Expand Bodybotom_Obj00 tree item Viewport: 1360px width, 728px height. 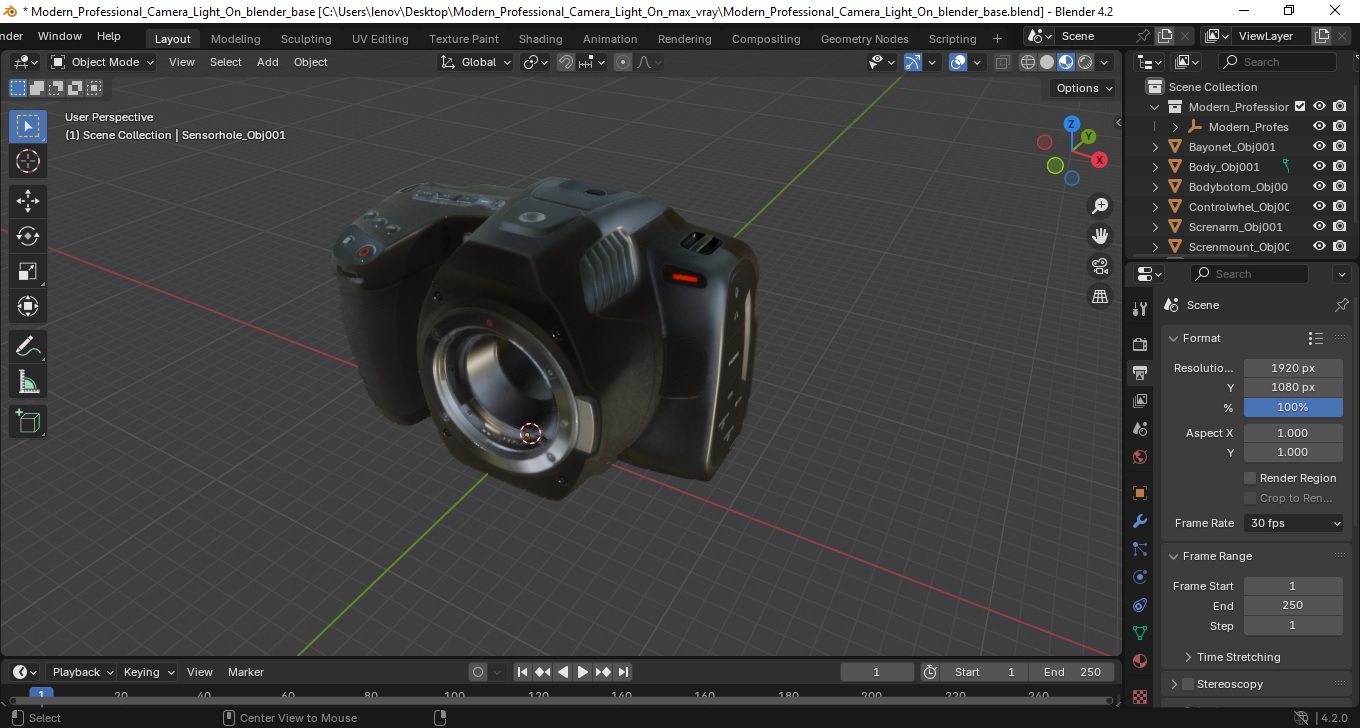click(x=1156, y=187)
